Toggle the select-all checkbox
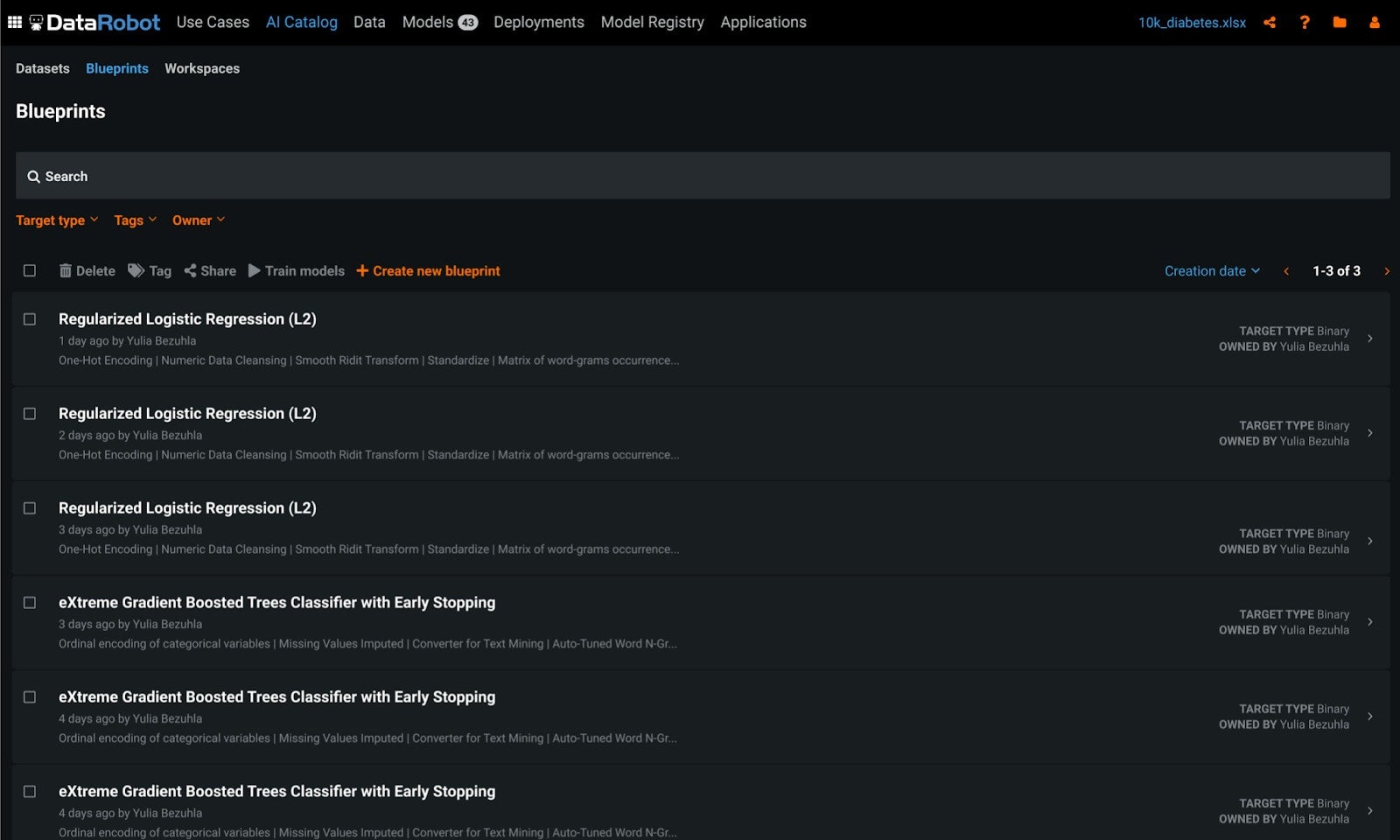 (x=30, y=271)
